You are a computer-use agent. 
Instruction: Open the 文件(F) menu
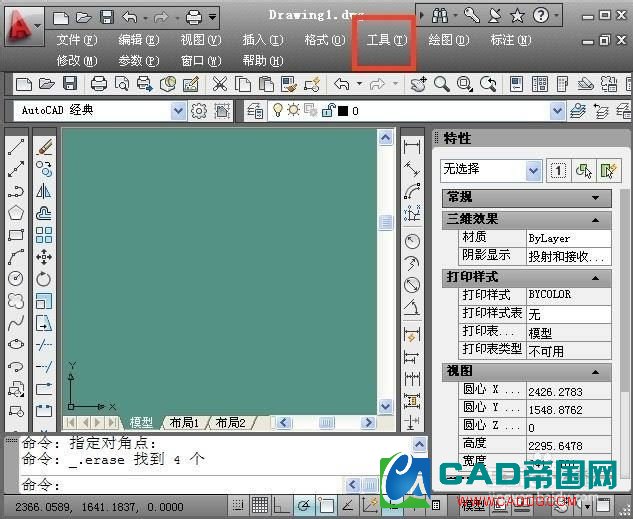click(77, 40)
